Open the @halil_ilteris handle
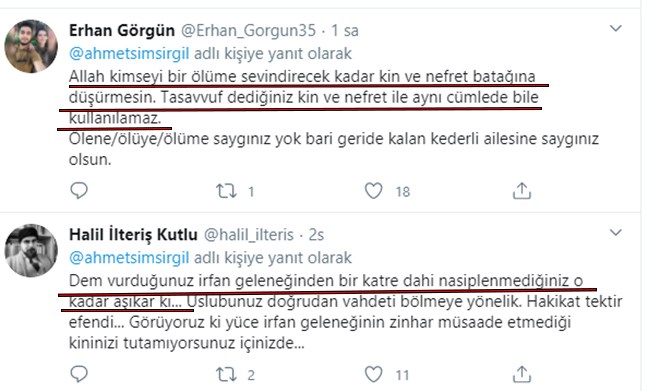The image size is (660, 391). 248,235
